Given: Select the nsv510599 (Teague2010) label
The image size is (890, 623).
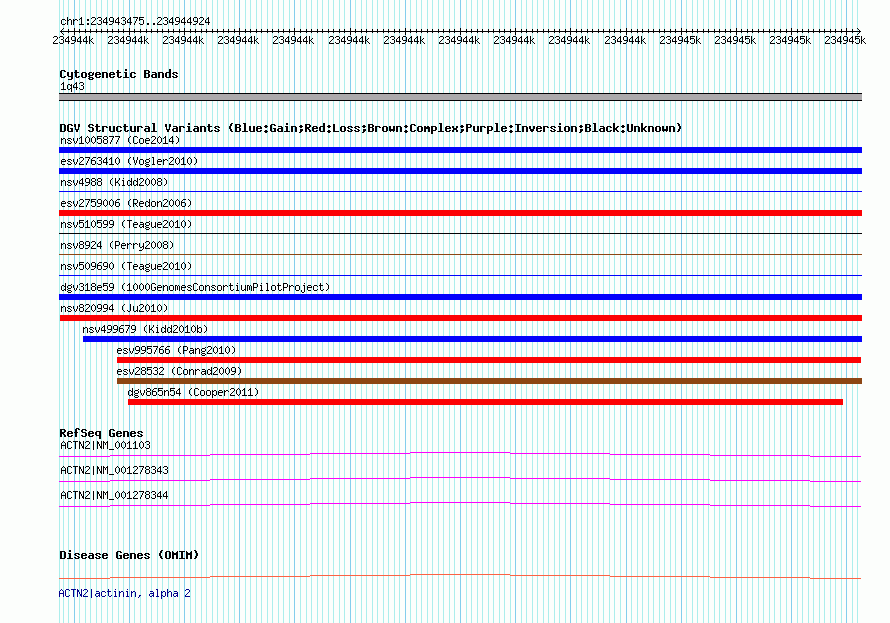Looking at the screenshot, I should (x=126, y=224).
